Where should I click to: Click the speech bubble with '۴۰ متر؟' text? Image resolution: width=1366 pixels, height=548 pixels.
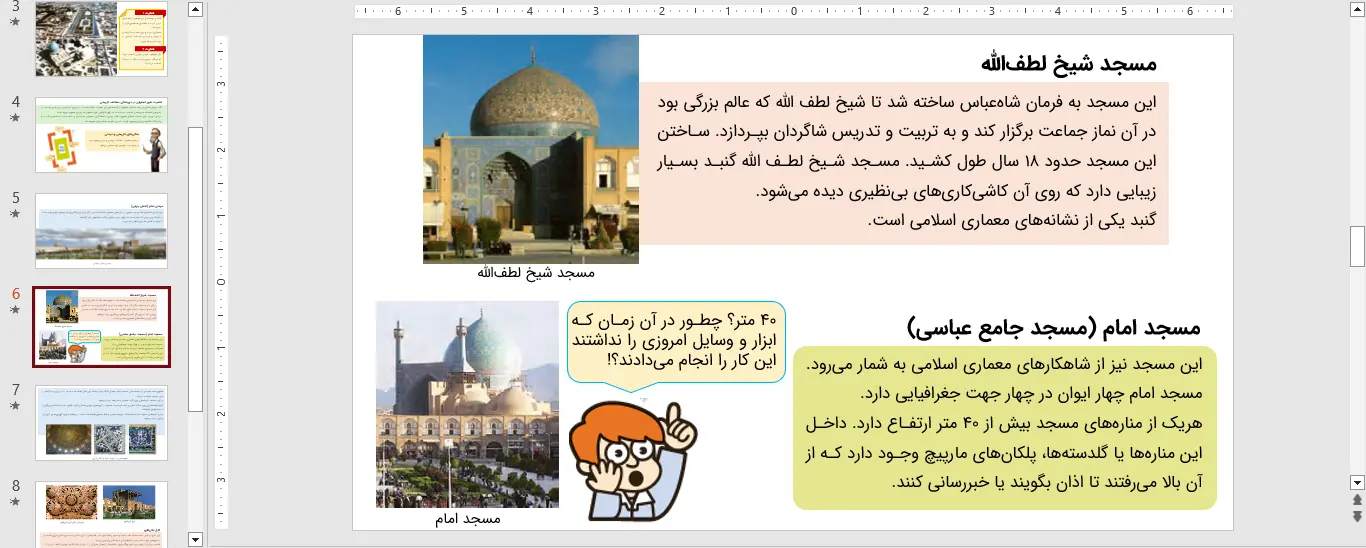[x=676, y=342]
